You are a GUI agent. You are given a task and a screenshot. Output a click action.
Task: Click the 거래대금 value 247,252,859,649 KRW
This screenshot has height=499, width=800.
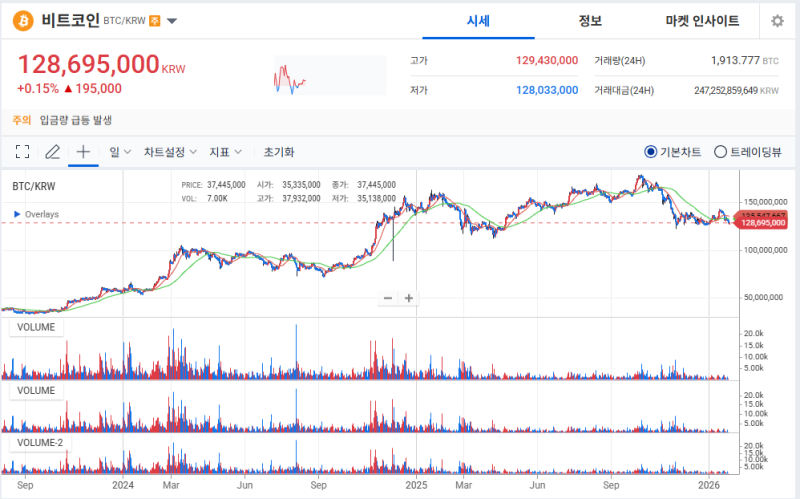click(x=736, y=91)
